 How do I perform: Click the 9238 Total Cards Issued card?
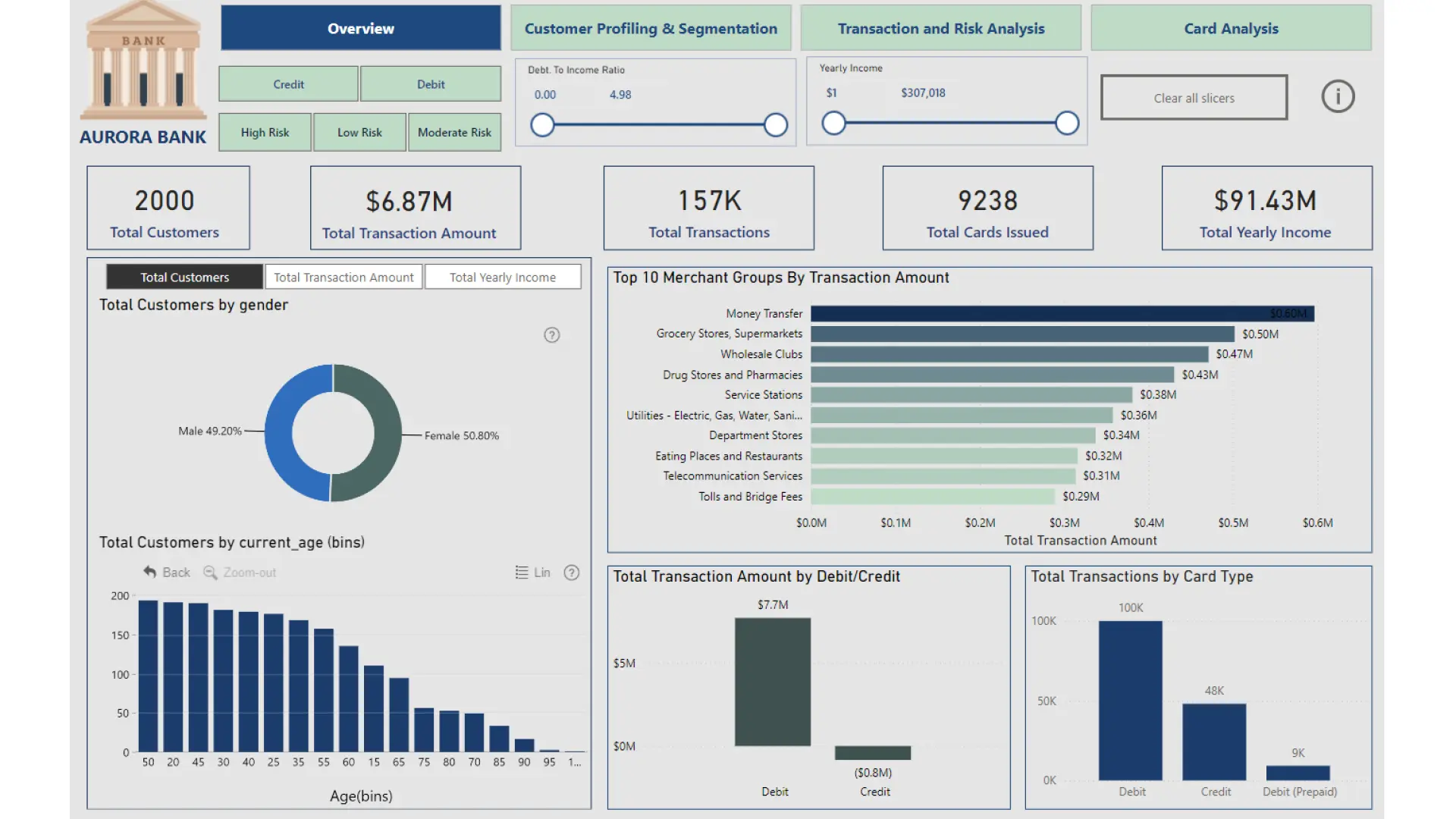(987, 208)
